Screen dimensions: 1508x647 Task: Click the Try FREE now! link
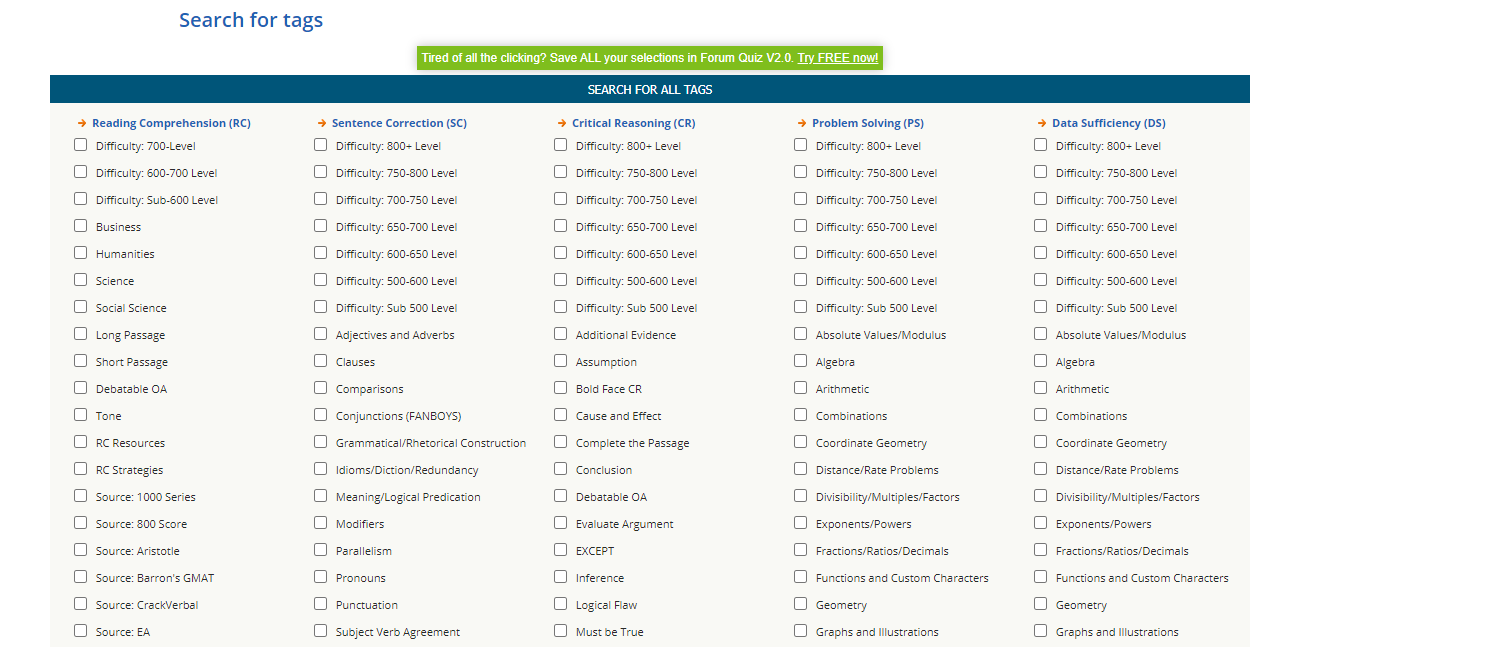[837, 58]
